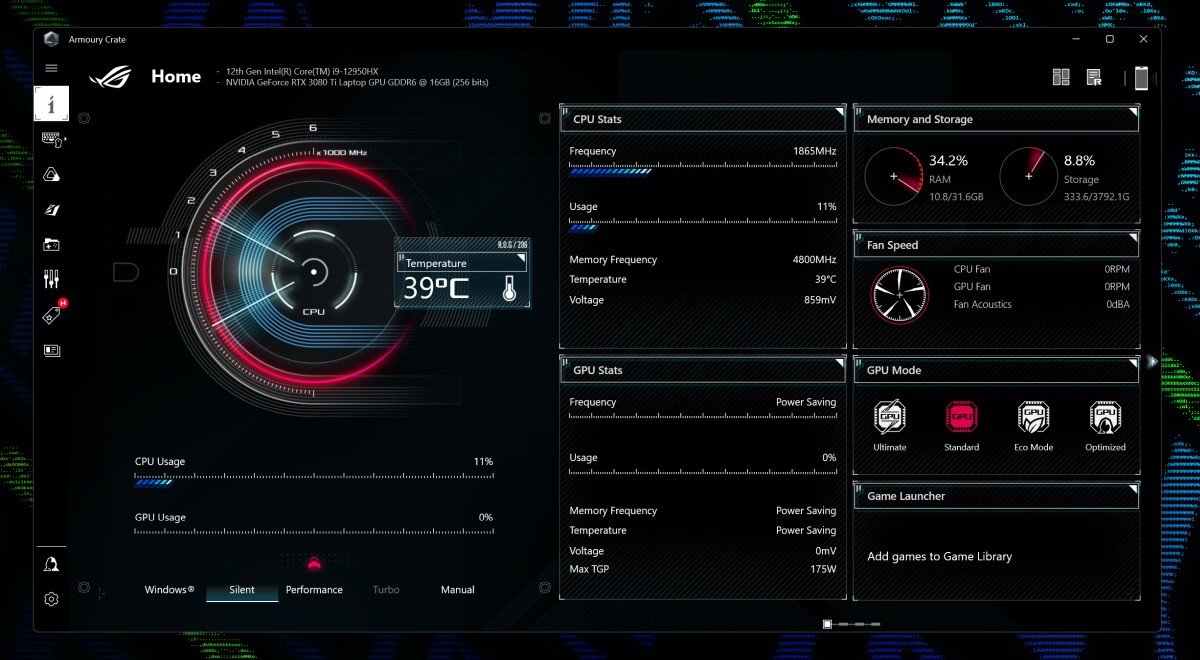Open the News icon in sidebar
1200x660 pixels.
pyautogui.click(x=51, y=350)
